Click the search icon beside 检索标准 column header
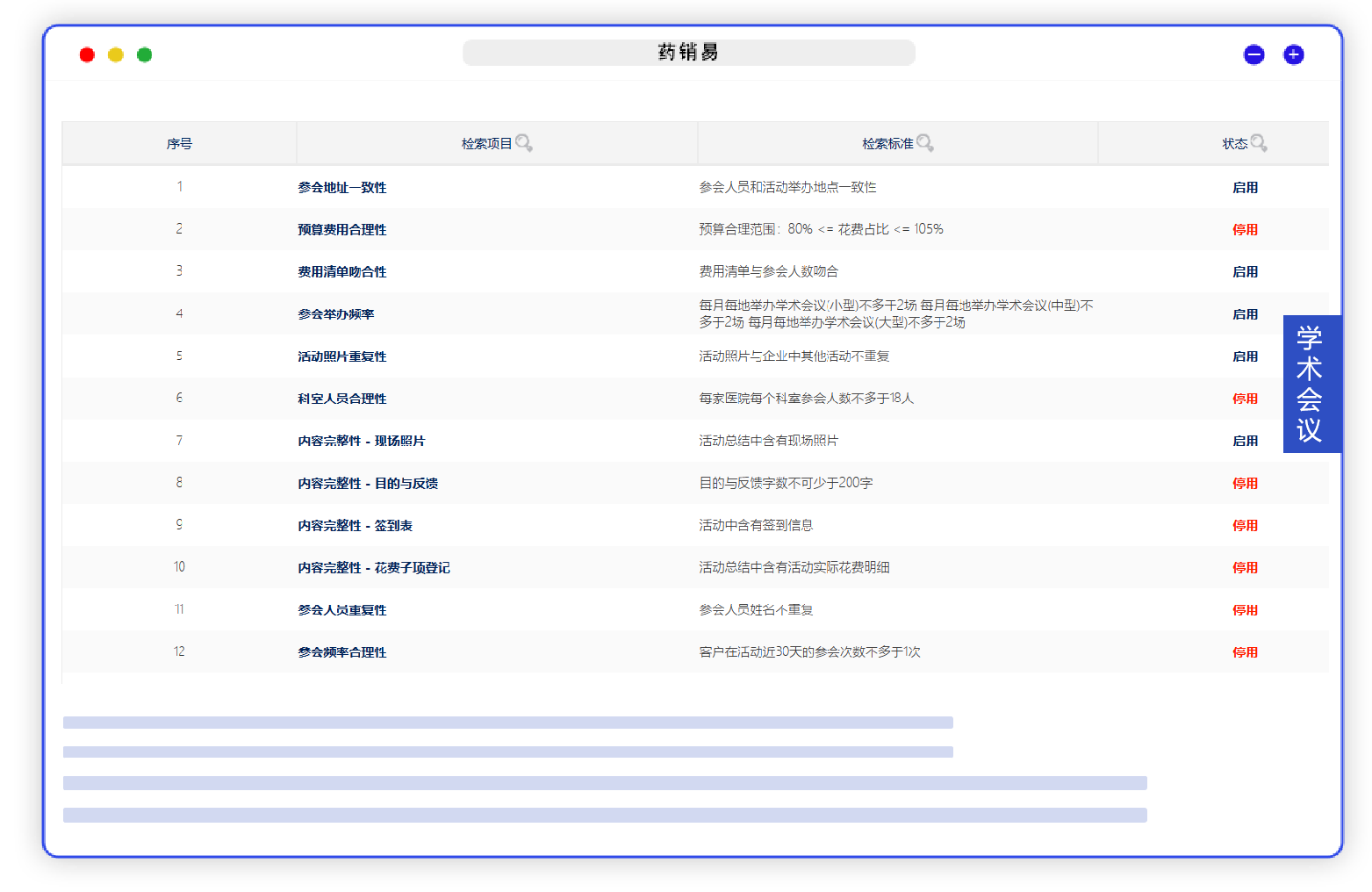 925,142
